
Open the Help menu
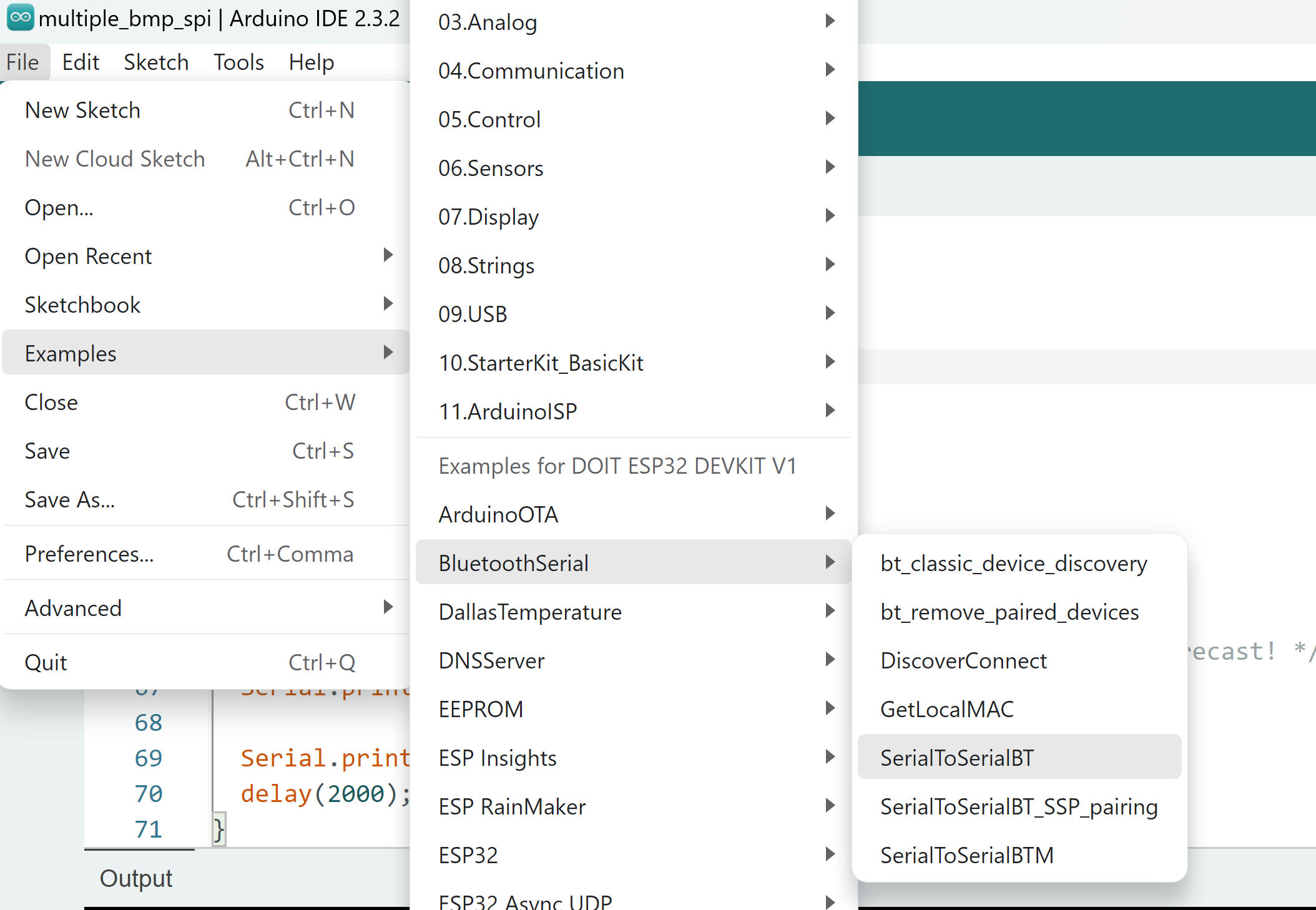click(312, 62)
